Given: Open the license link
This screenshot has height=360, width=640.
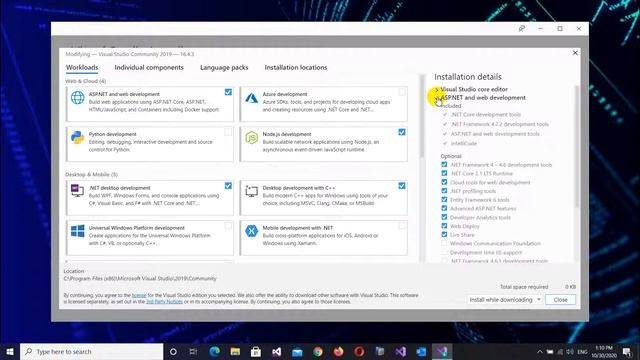Looking at the screenshot, I should click(x=139, y=295).
